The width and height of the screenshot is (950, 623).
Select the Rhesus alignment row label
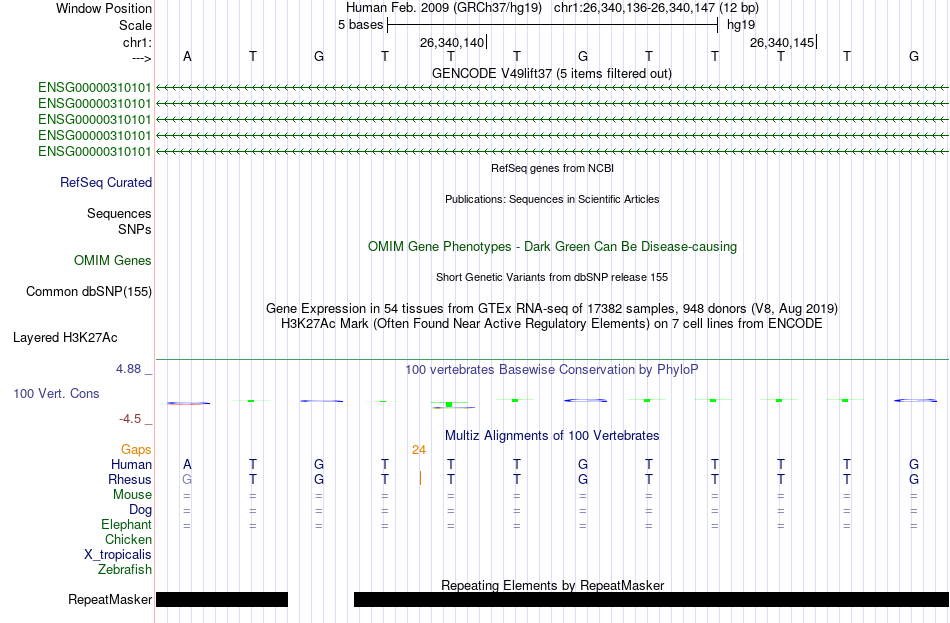[x=130, y=479]
